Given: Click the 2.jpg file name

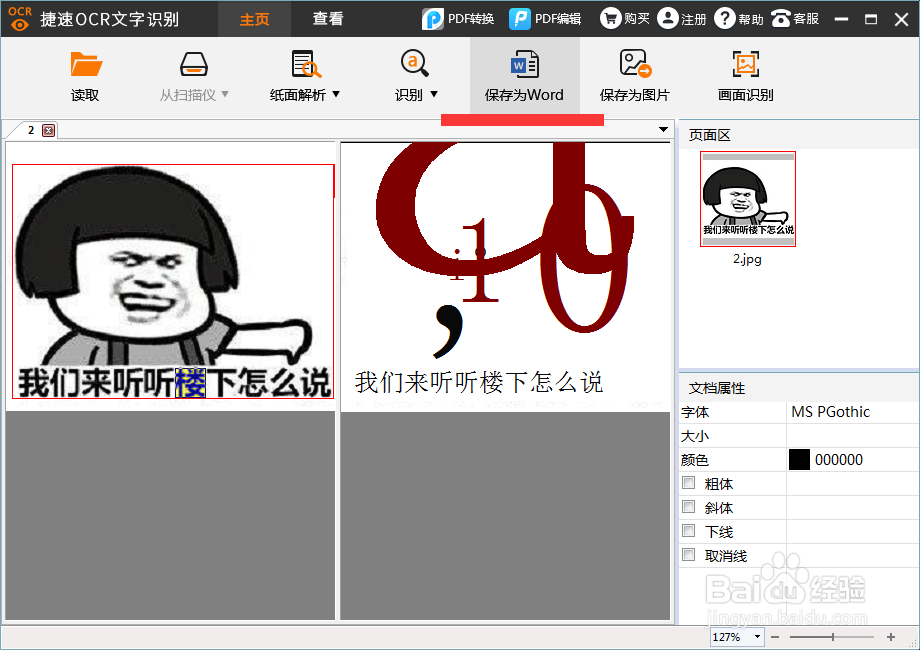Looking at the screenshot, I should (747, 259).
